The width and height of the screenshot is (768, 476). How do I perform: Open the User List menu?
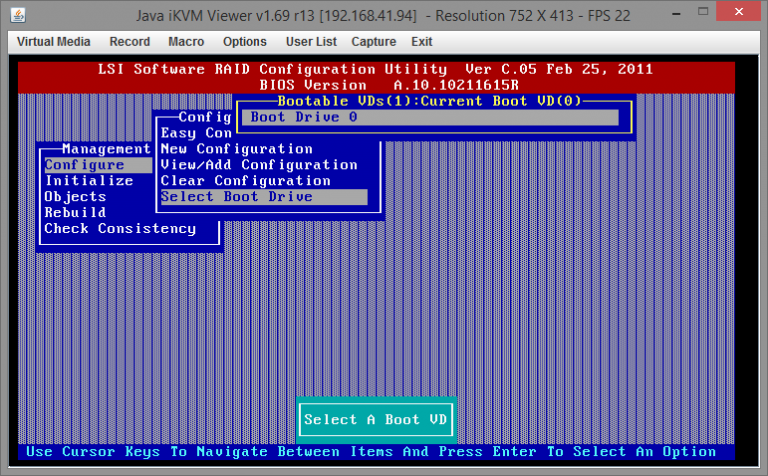[310, 42]
